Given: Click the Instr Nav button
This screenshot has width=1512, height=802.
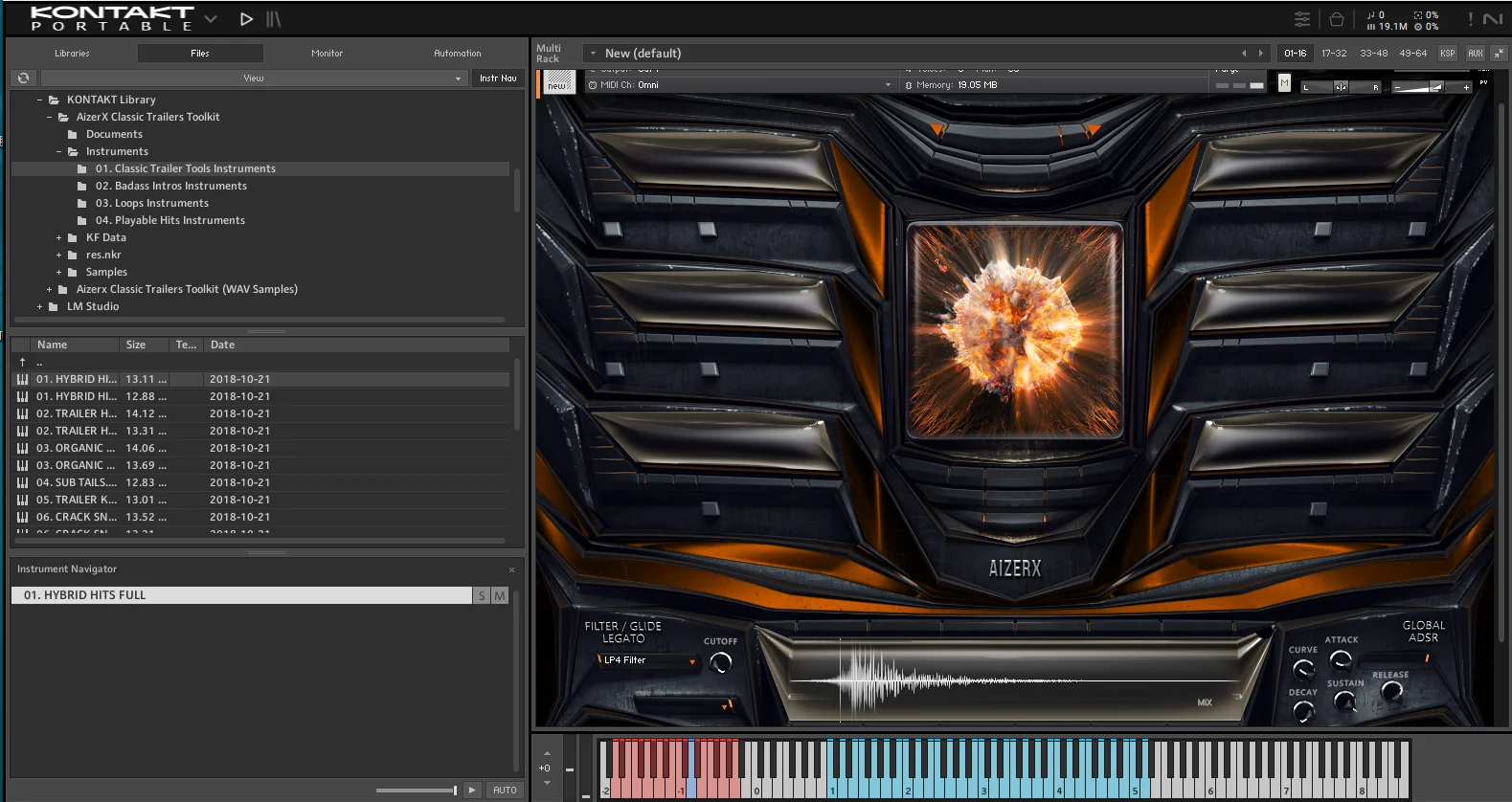Looking at the screenshot, I should pos(498,78).
